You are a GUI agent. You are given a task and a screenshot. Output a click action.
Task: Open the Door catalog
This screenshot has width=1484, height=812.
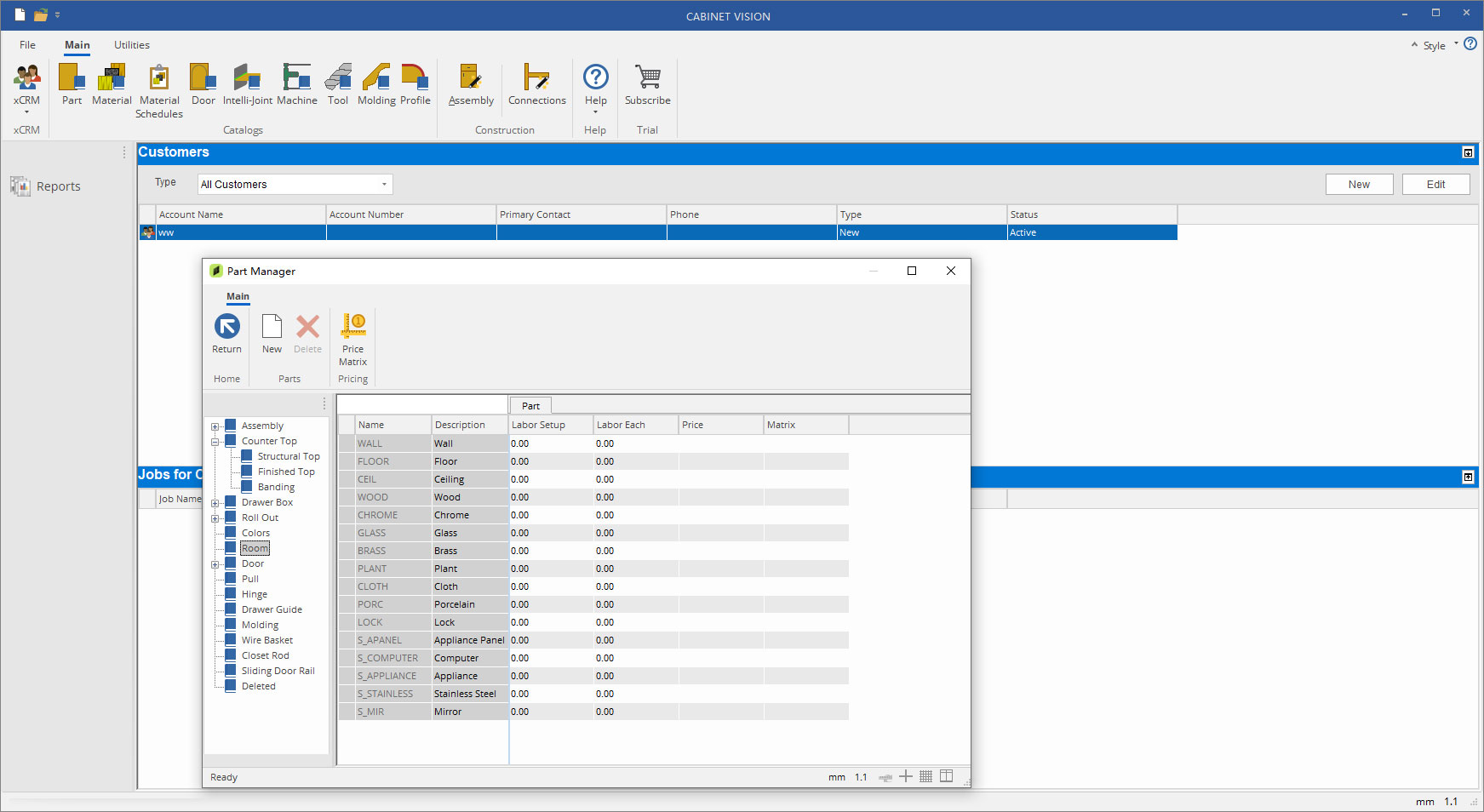tap(203, 83)
